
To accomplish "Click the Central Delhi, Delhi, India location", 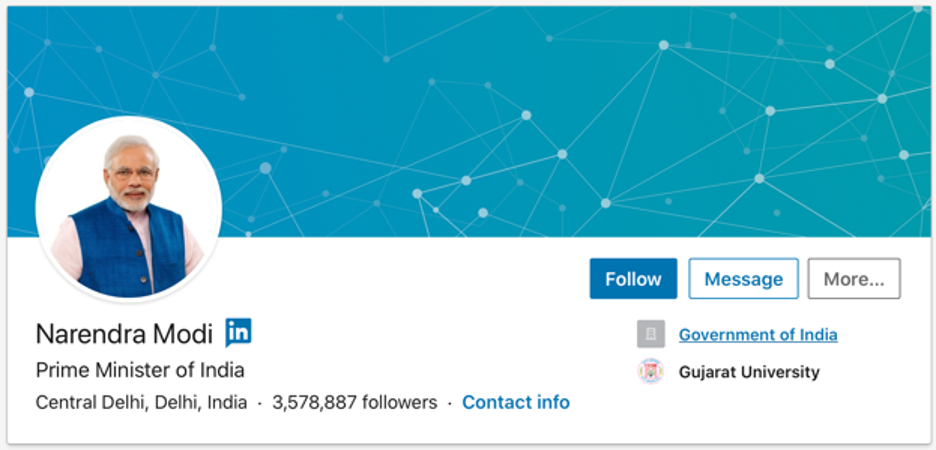I will [x=141, y=403].
